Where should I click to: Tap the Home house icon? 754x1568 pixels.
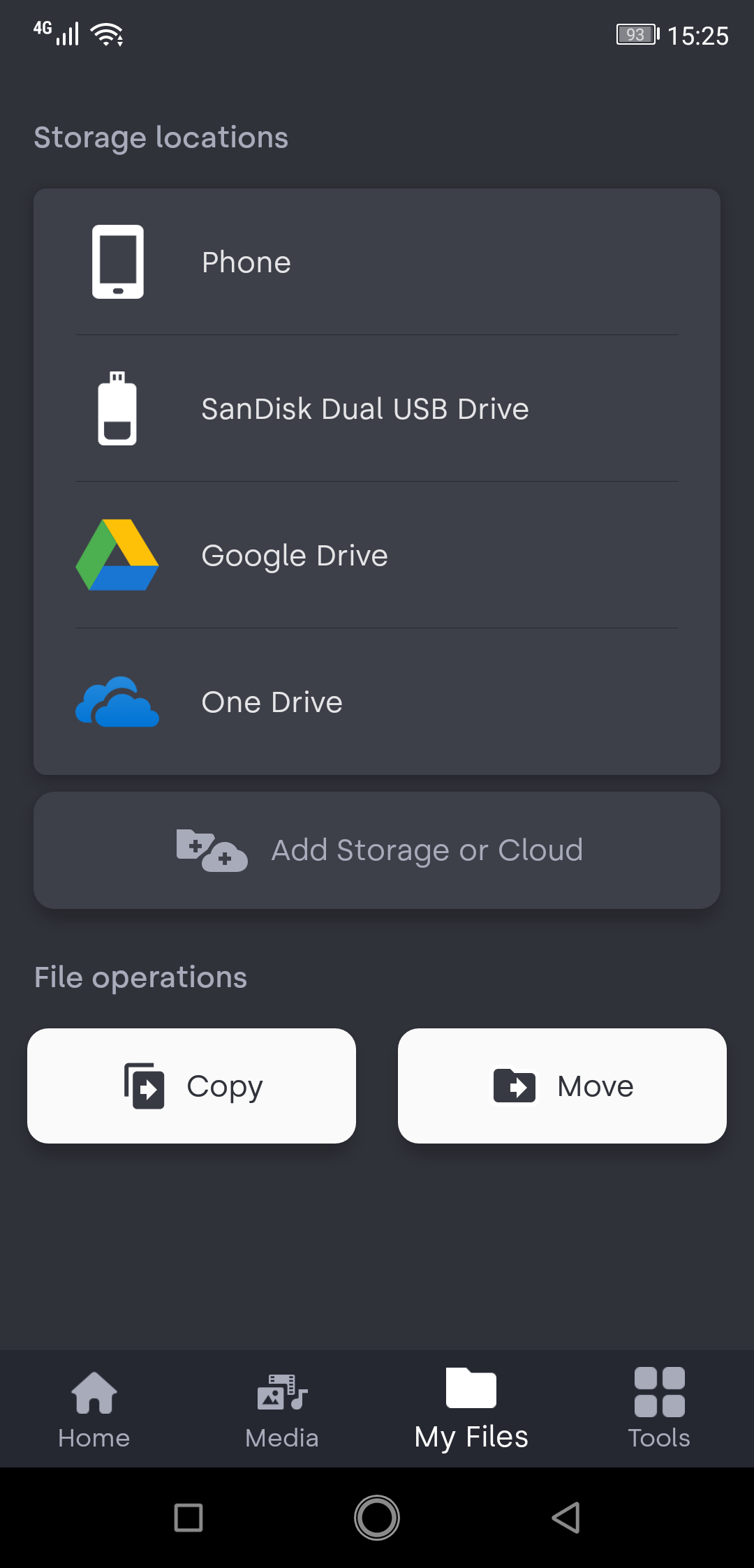pos(94,1393)
